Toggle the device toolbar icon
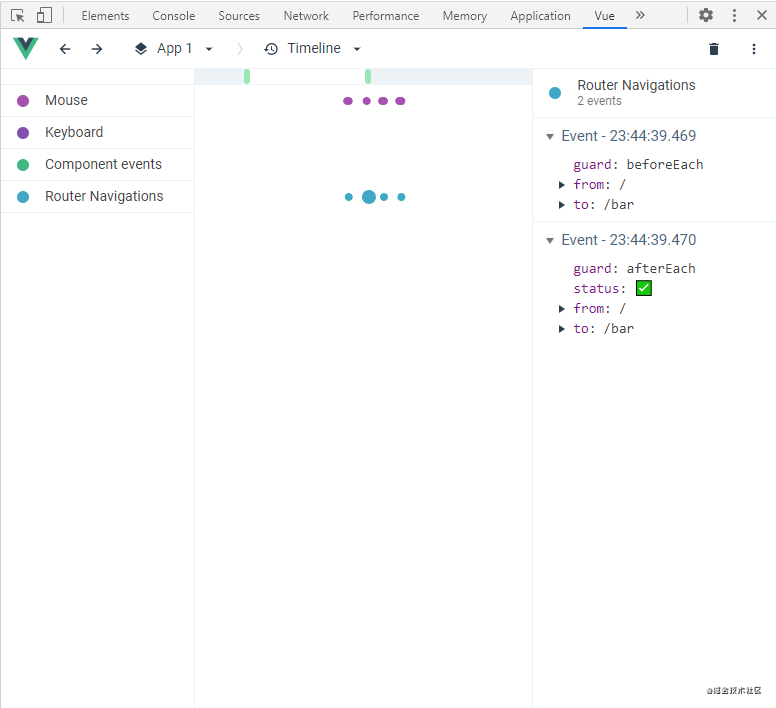 [44, 15]
